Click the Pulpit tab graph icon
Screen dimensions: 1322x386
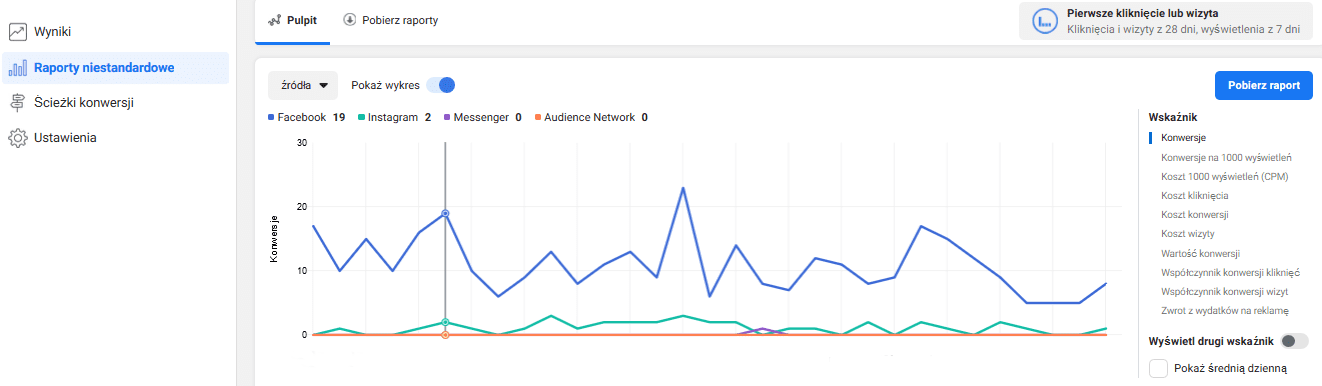(x=275, y=20)
